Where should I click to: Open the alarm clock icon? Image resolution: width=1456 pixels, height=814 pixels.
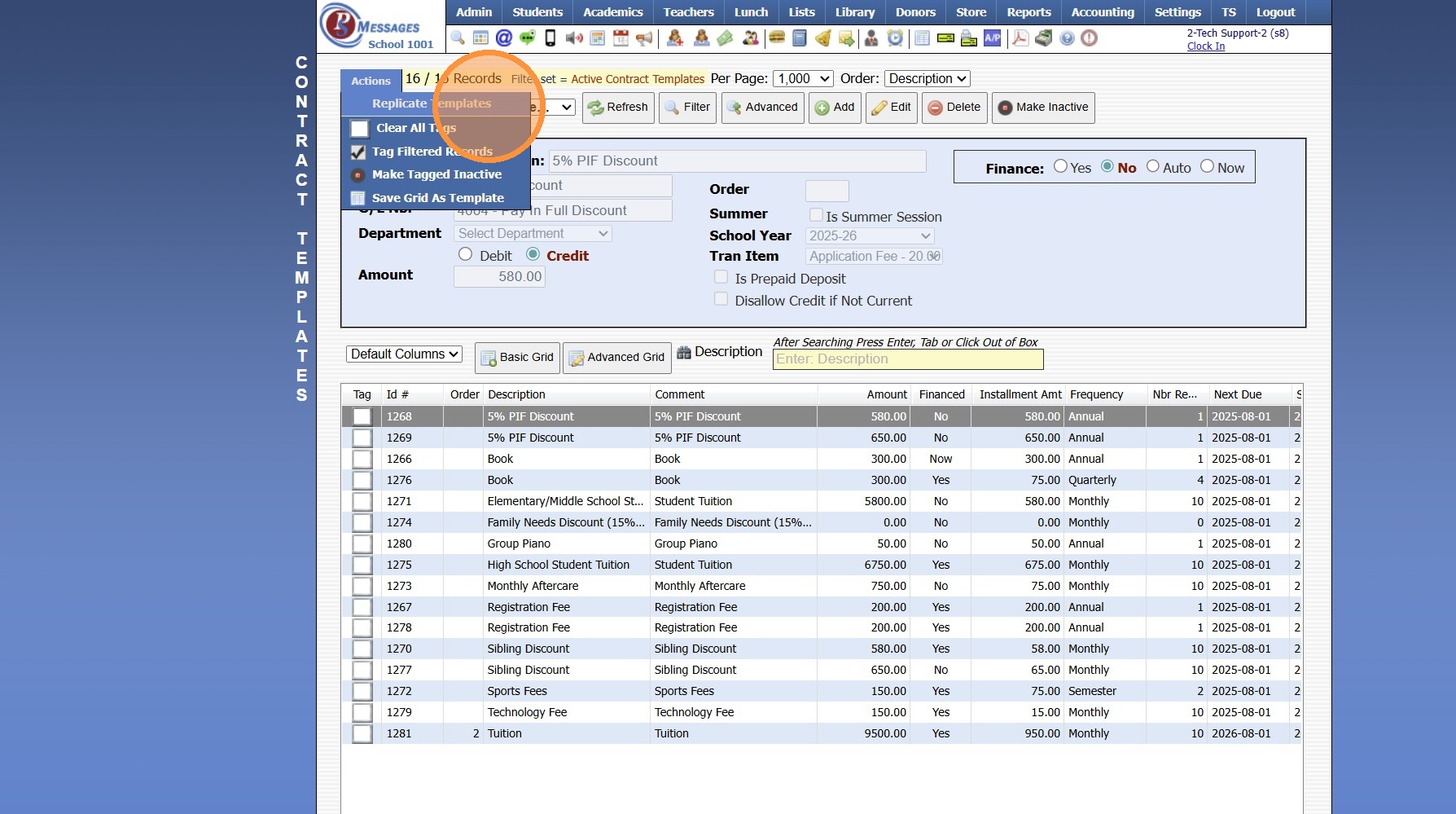895,38
